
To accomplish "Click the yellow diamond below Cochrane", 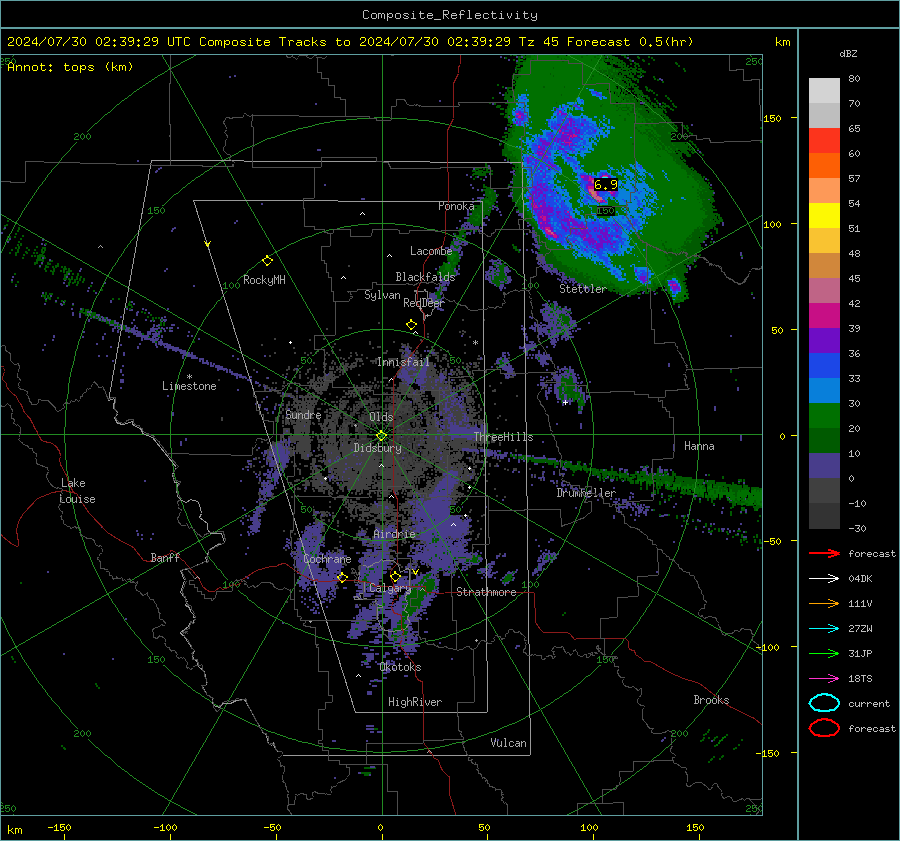I will click(x=342, y=578).
